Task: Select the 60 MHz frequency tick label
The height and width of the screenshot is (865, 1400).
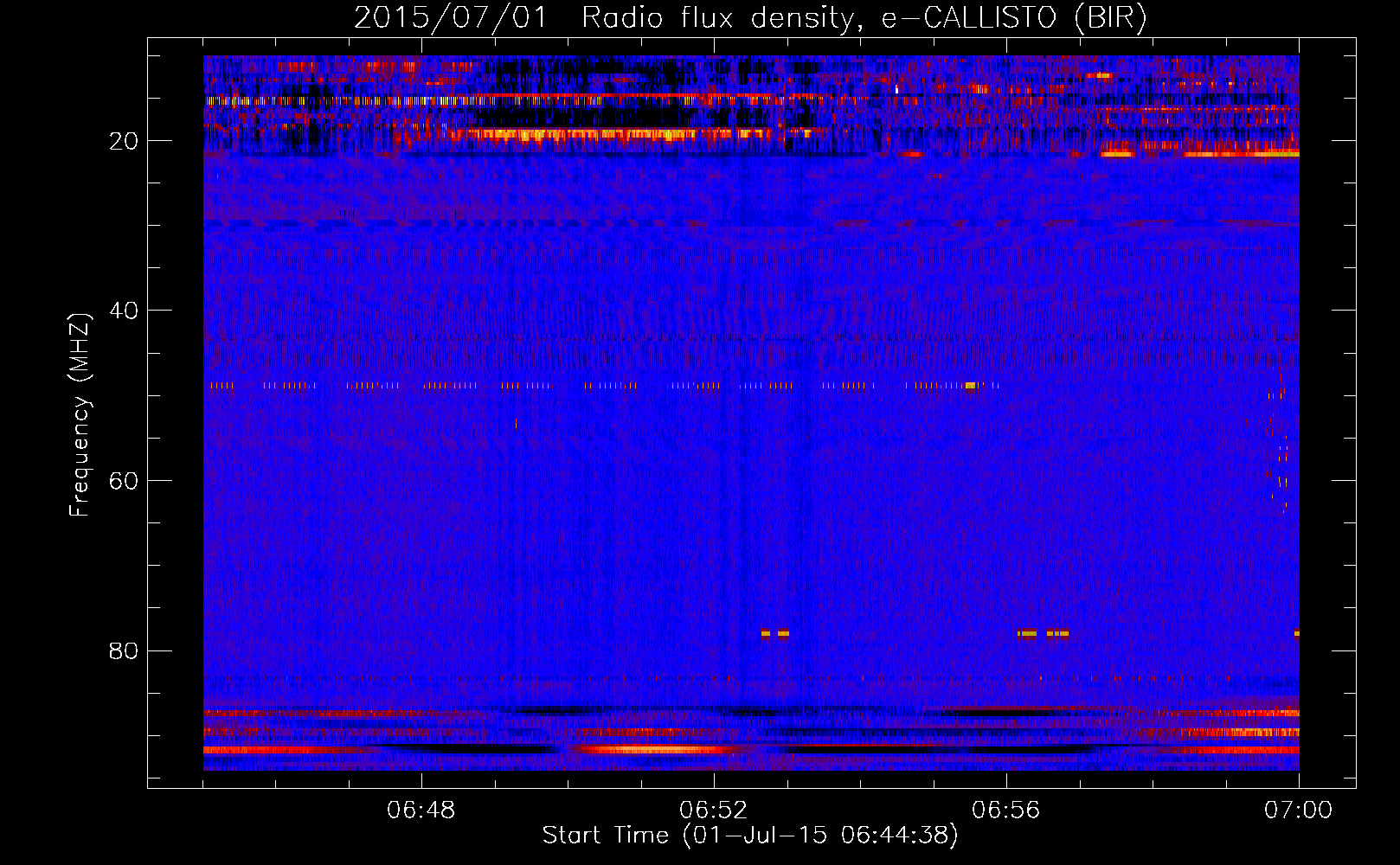Action: pos(125,481)
